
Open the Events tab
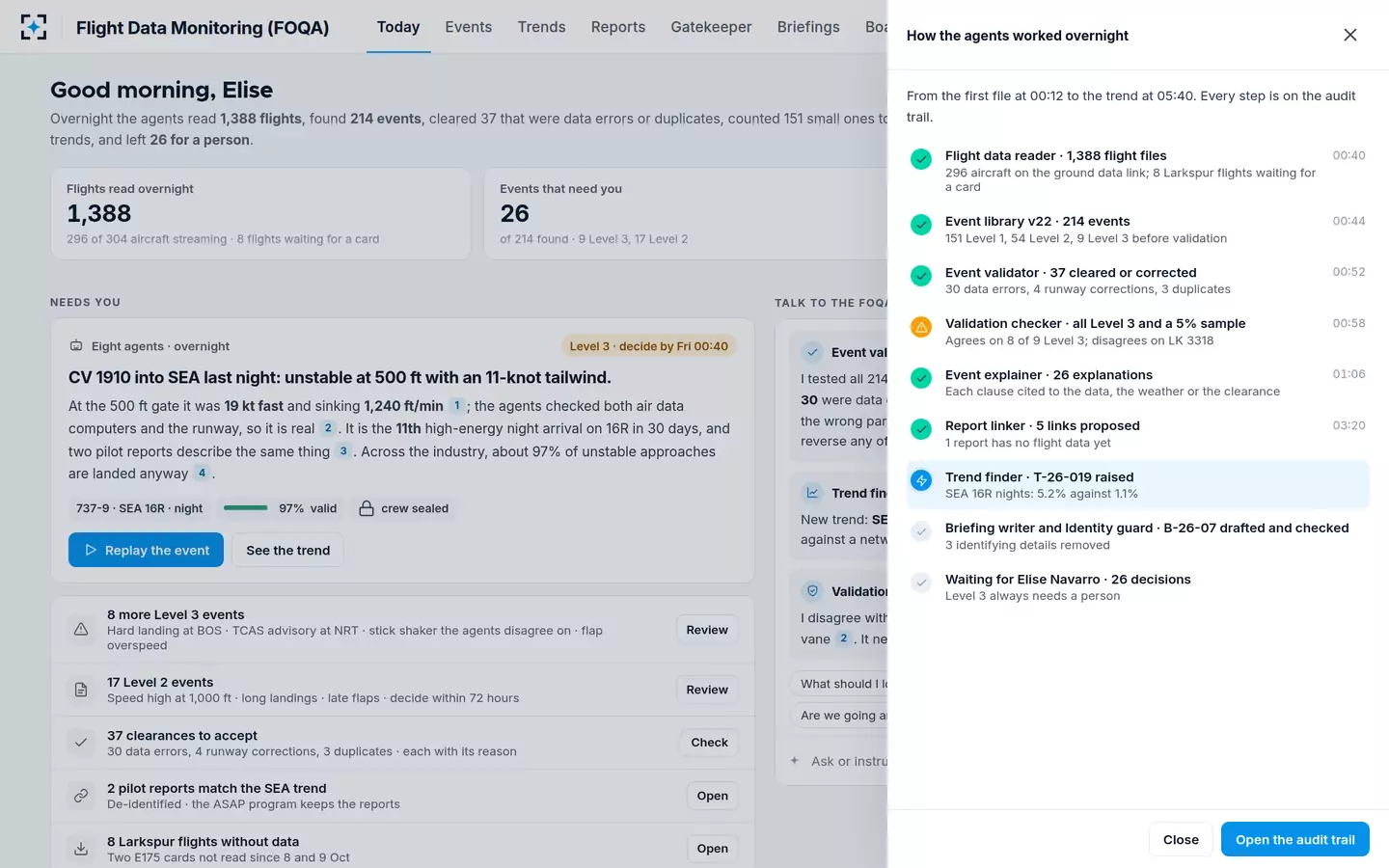click(469, 27)
